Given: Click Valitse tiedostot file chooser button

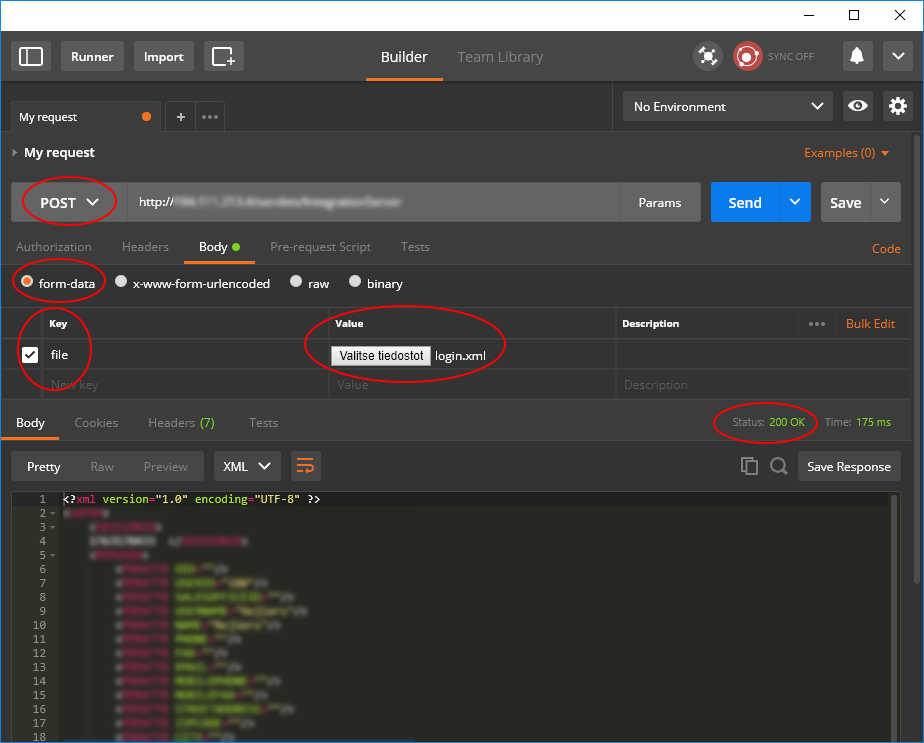Looking at the screenshot, I should [381, 356].
